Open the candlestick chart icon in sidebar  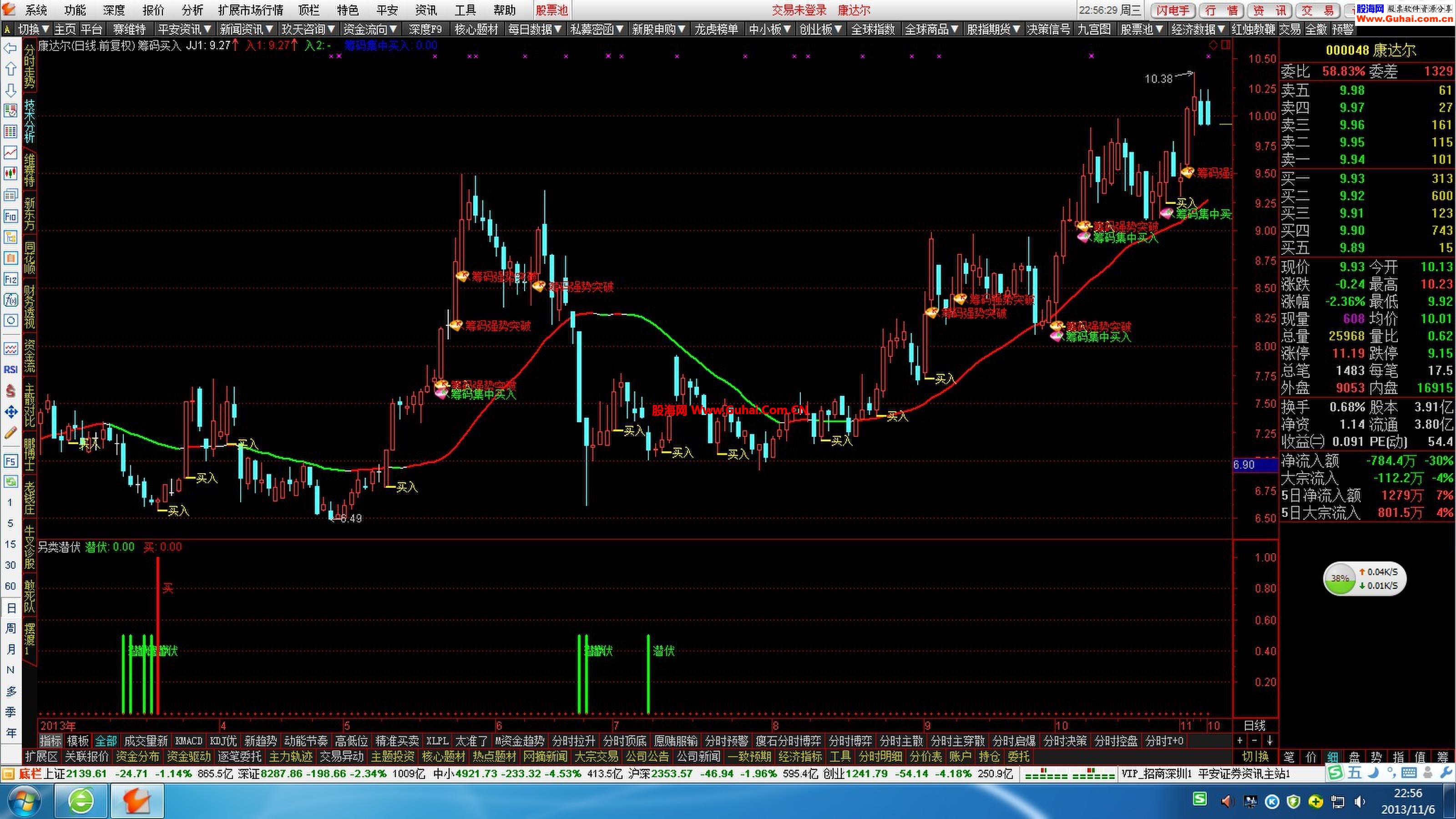pyautogui.click(x=10, y=173)
